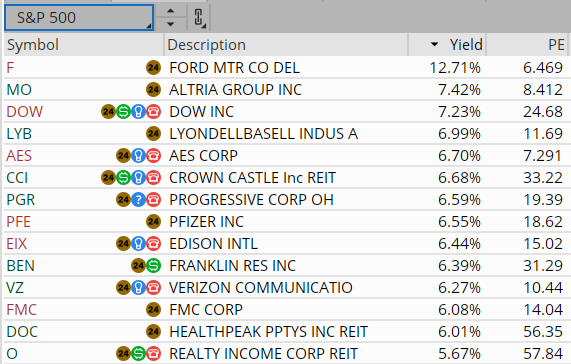
Task: Click the green dollar icon in O row
Action: 138,353
